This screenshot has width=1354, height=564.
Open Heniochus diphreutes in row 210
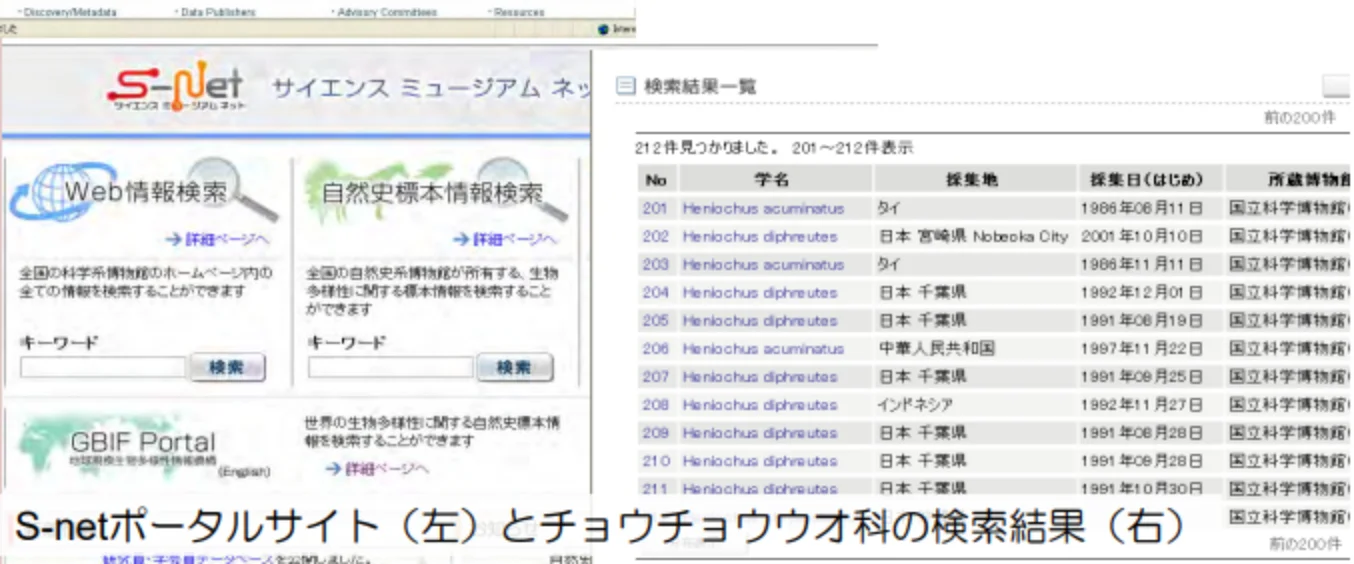(760, 461)
